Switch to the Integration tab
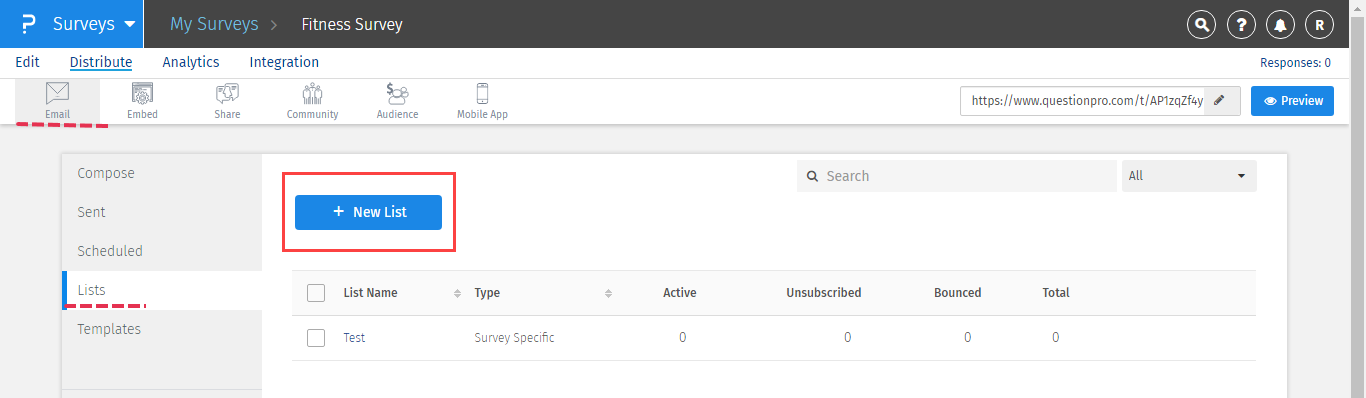The height and width of the screenshot is (398, 1366). click(x=284, y=62)
